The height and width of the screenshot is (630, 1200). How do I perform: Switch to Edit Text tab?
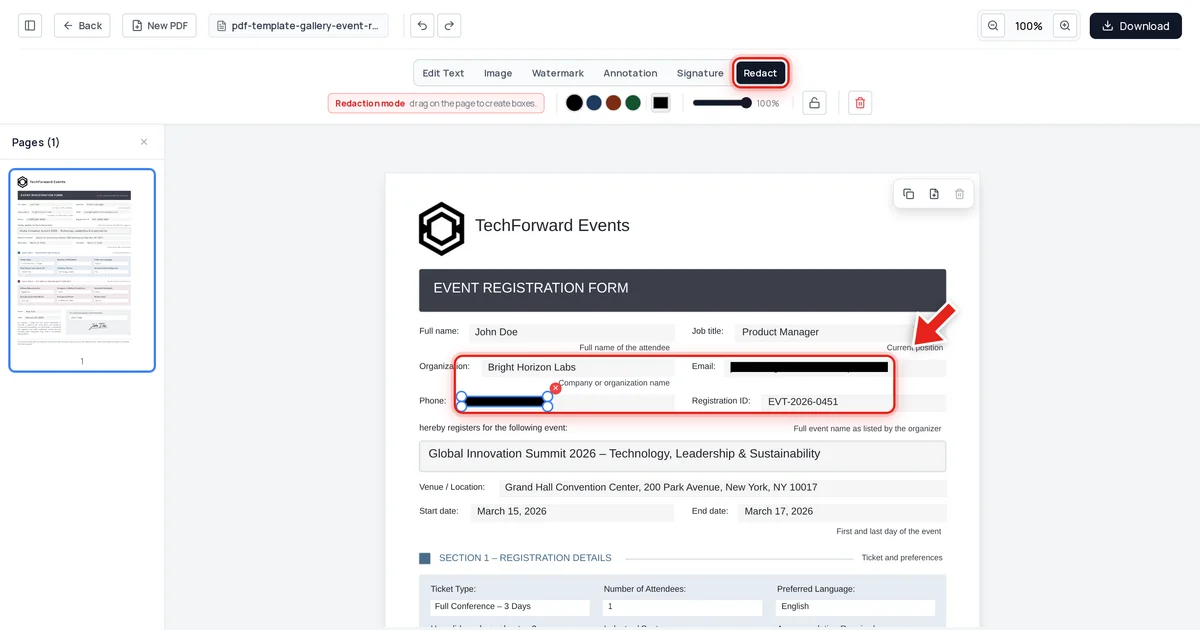point(443,73)
